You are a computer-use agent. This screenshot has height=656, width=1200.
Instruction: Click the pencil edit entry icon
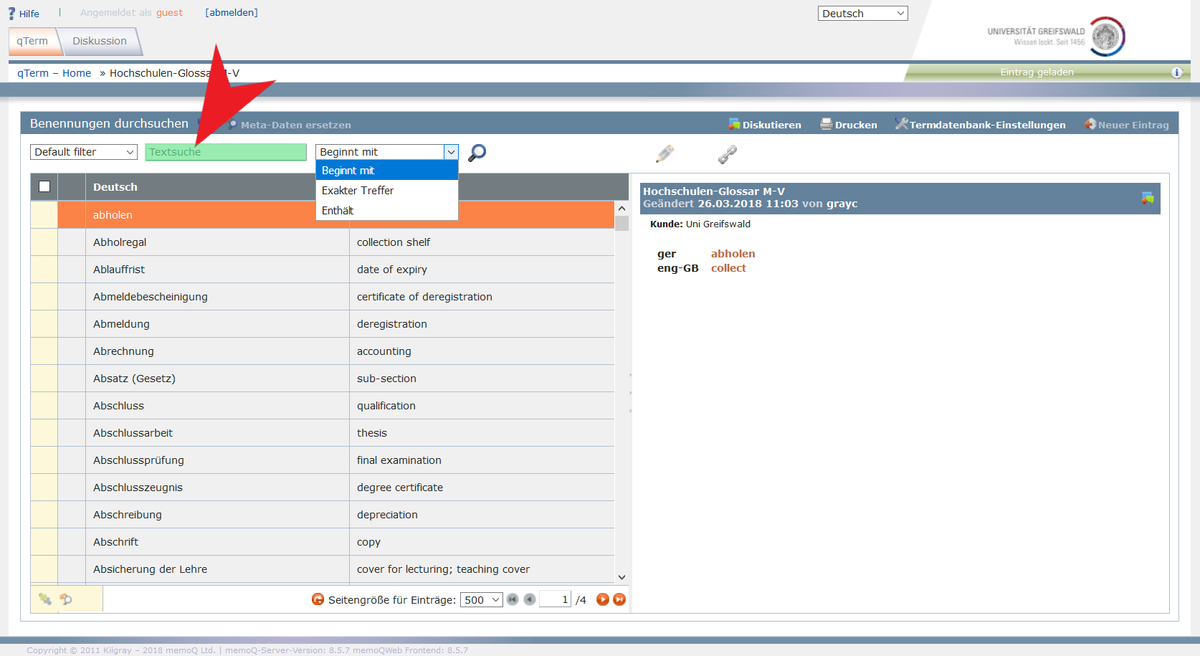coord(665,154)
